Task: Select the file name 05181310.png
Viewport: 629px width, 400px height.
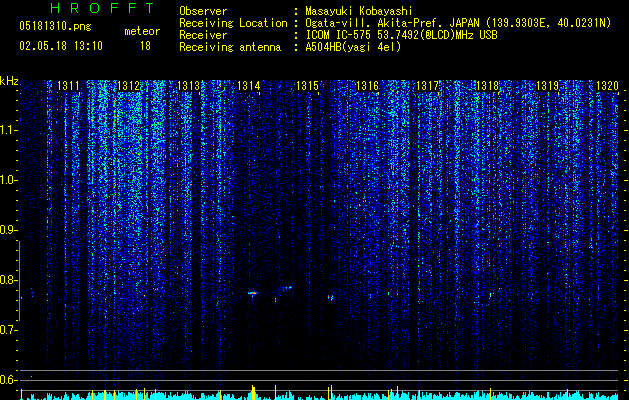Action: point(55,26)
